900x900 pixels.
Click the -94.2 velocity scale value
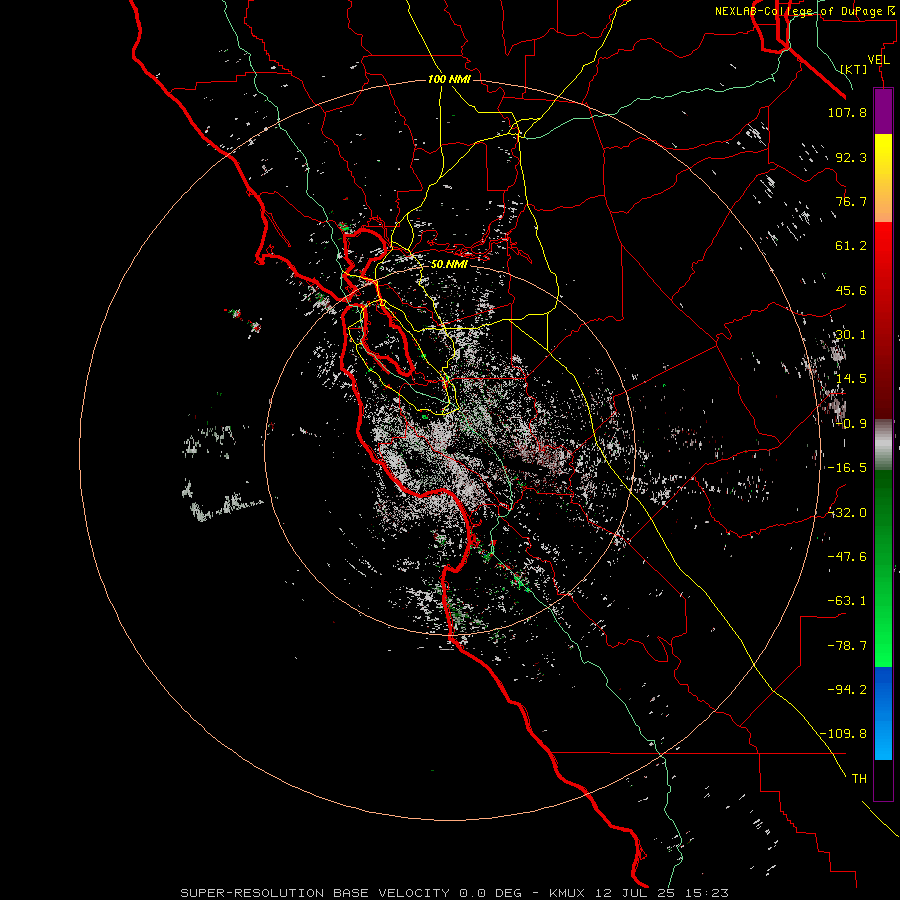847,689
